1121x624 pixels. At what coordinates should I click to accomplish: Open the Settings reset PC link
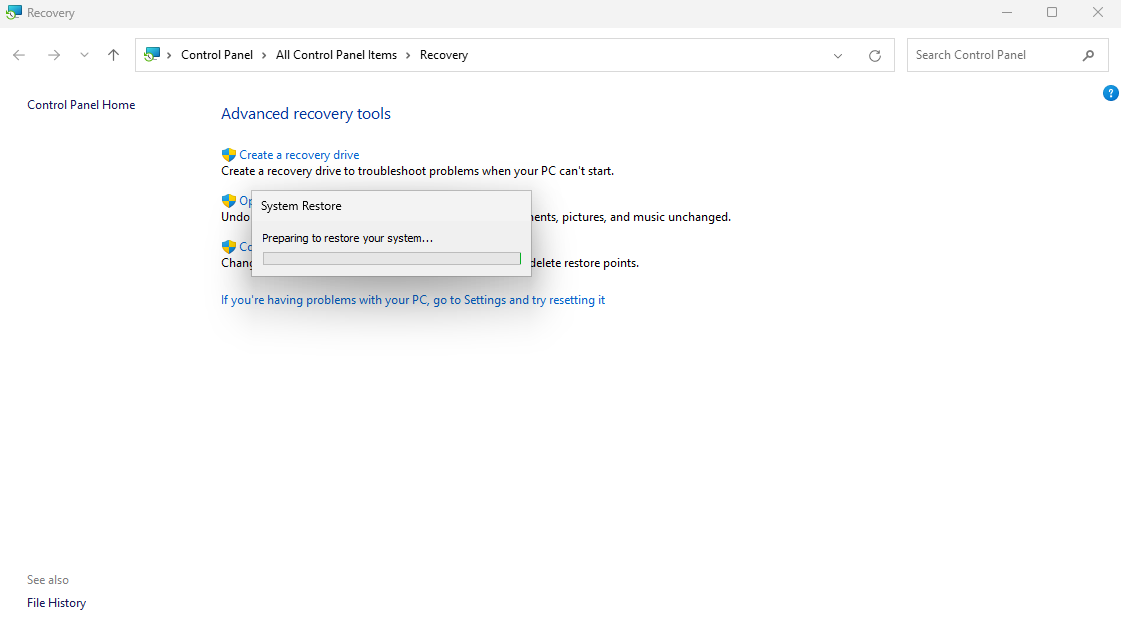click(413, 299)
